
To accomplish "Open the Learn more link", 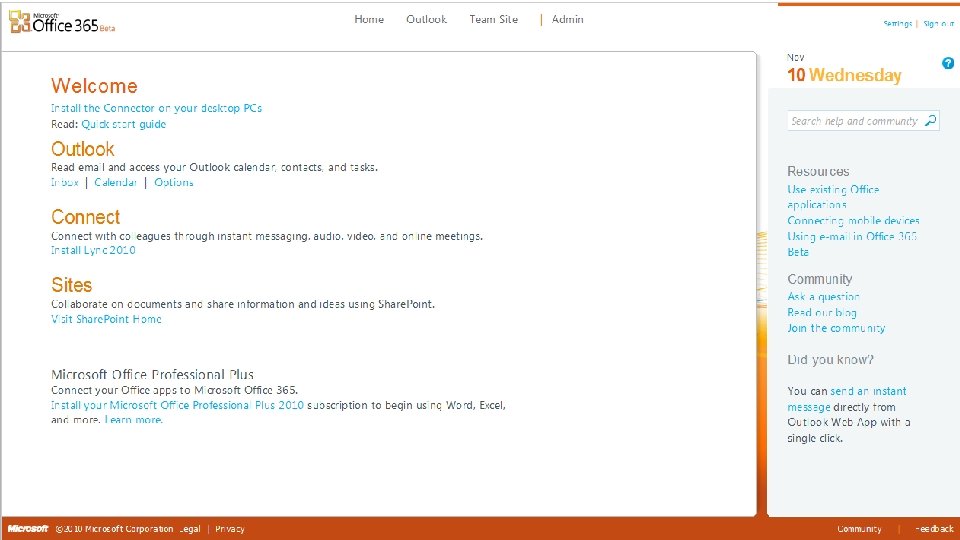I will 133,420.
